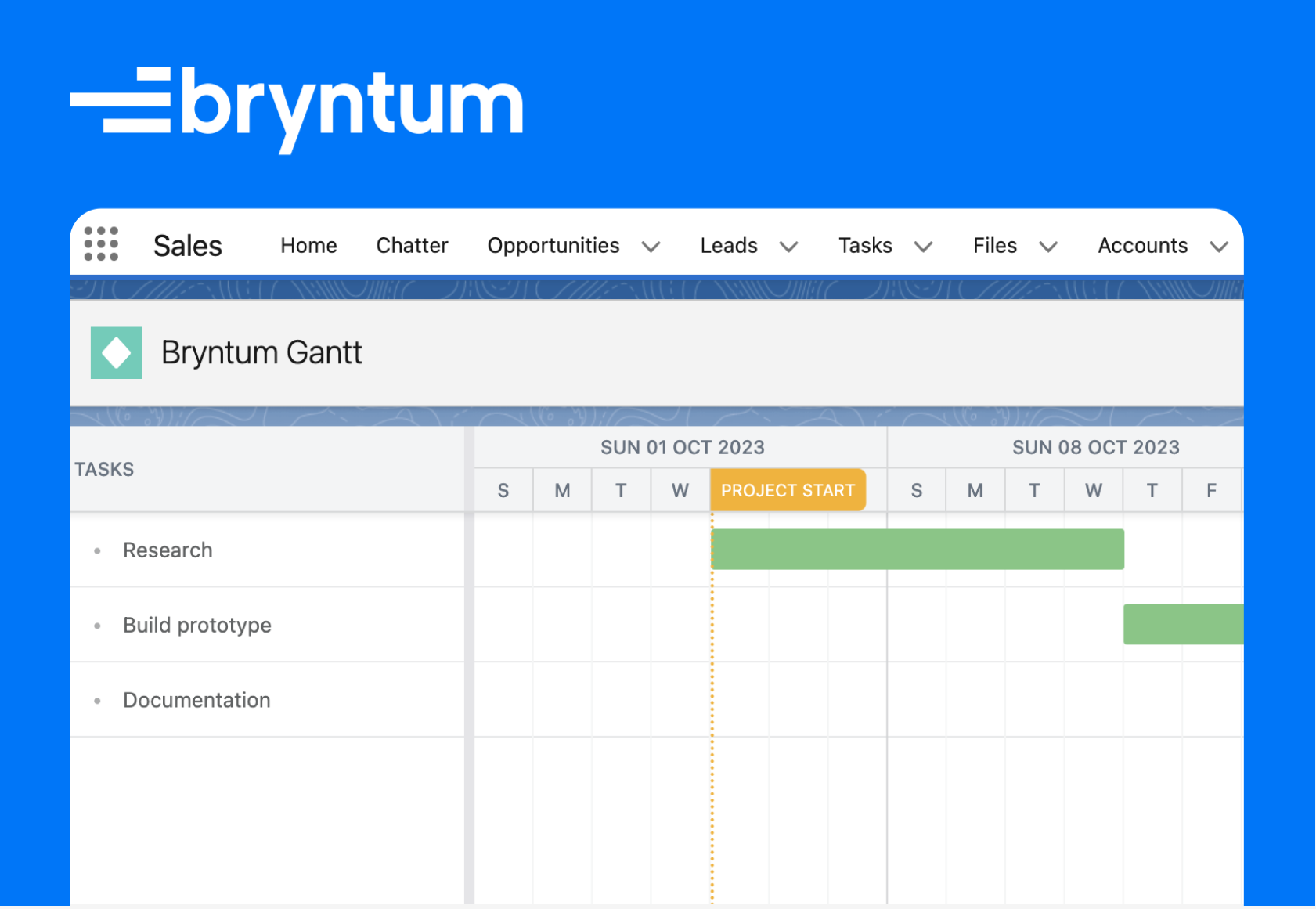Click the bullet icon beside Build prototype
The height and width of the screenshot is (909, 1316).
pyautogui.click(x=97, y=626)
